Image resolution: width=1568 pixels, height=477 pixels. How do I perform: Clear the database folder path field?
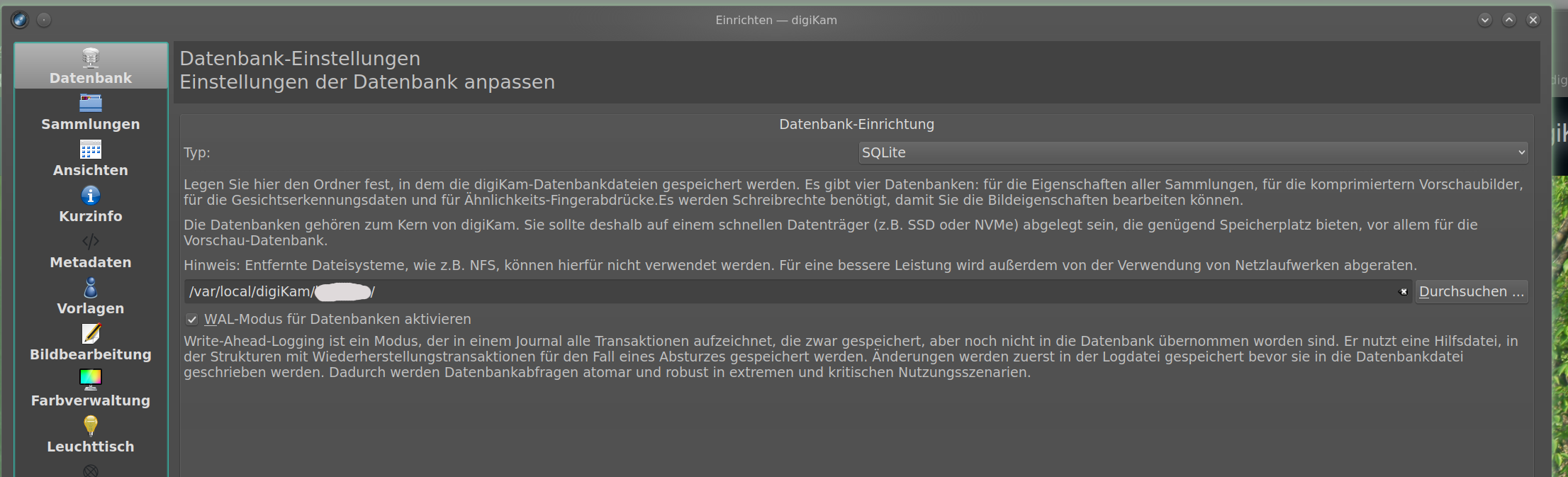(1403, 292)
